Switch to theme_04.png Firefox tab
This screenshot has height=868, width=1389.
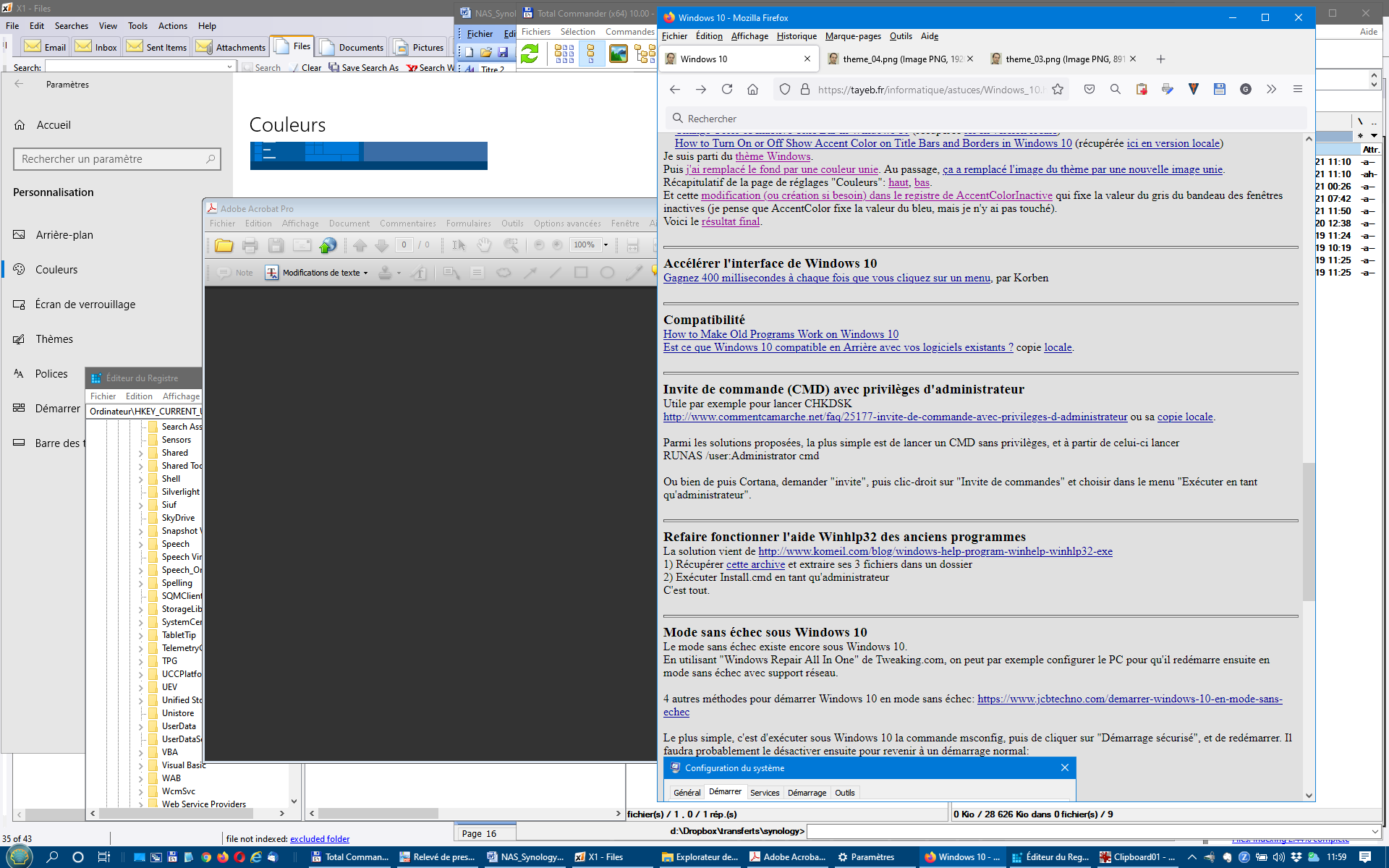click(901, 59)
